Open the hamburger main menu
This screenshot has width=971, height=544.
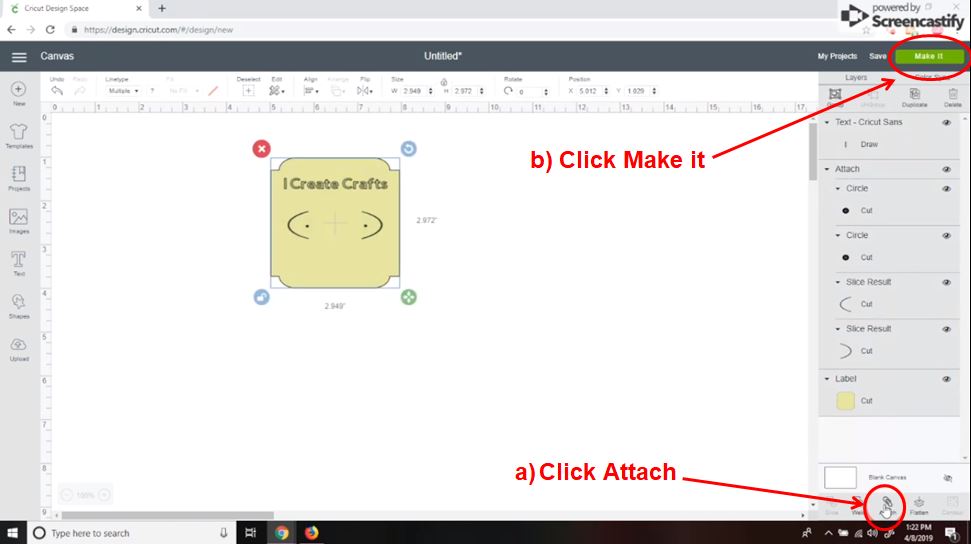click(19, 57)
